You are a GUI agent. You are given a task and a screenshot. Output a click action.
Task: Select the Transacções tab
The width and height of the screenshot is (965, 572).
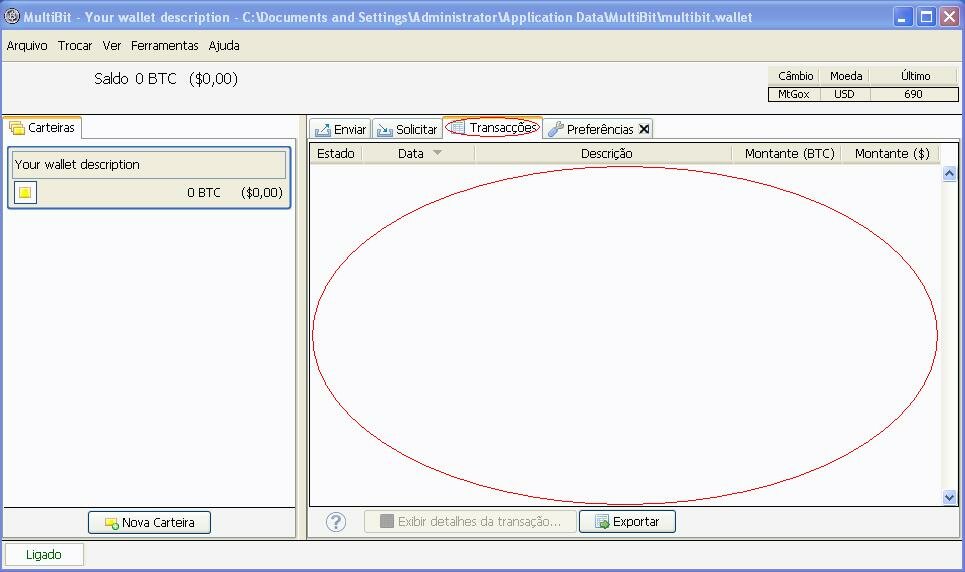coord(492,127)
